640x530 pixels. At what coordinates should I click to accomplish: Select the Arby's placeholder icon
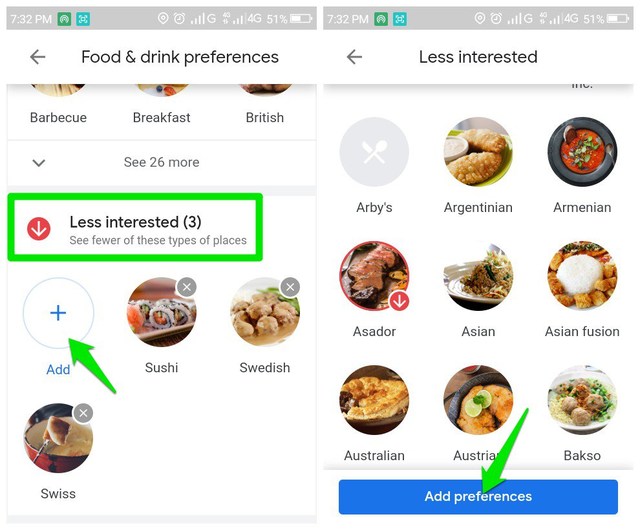coord(374,152)
